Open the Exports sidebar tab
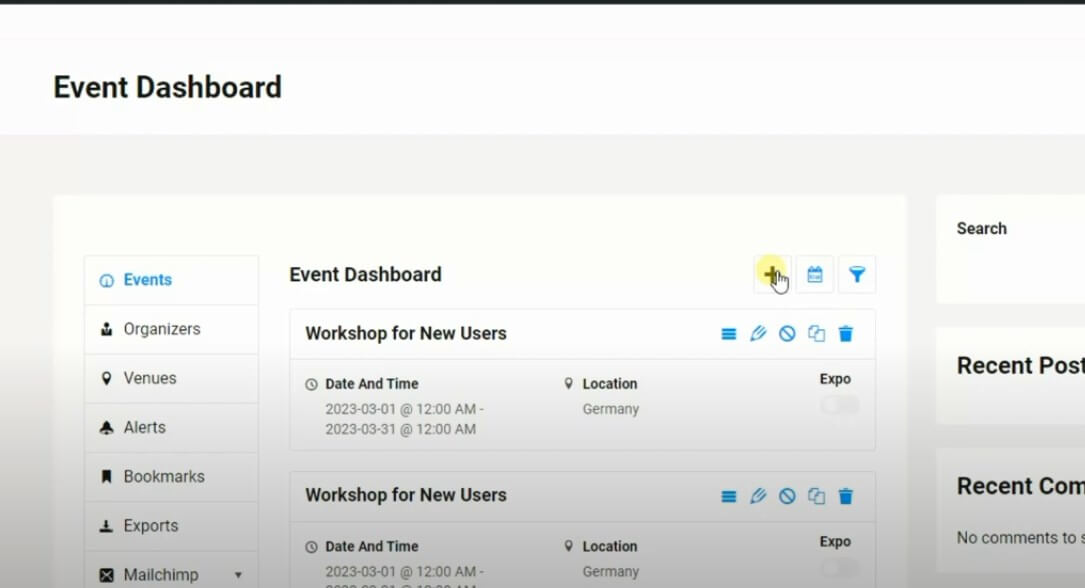1085x588 pixels. coord(172,526)
